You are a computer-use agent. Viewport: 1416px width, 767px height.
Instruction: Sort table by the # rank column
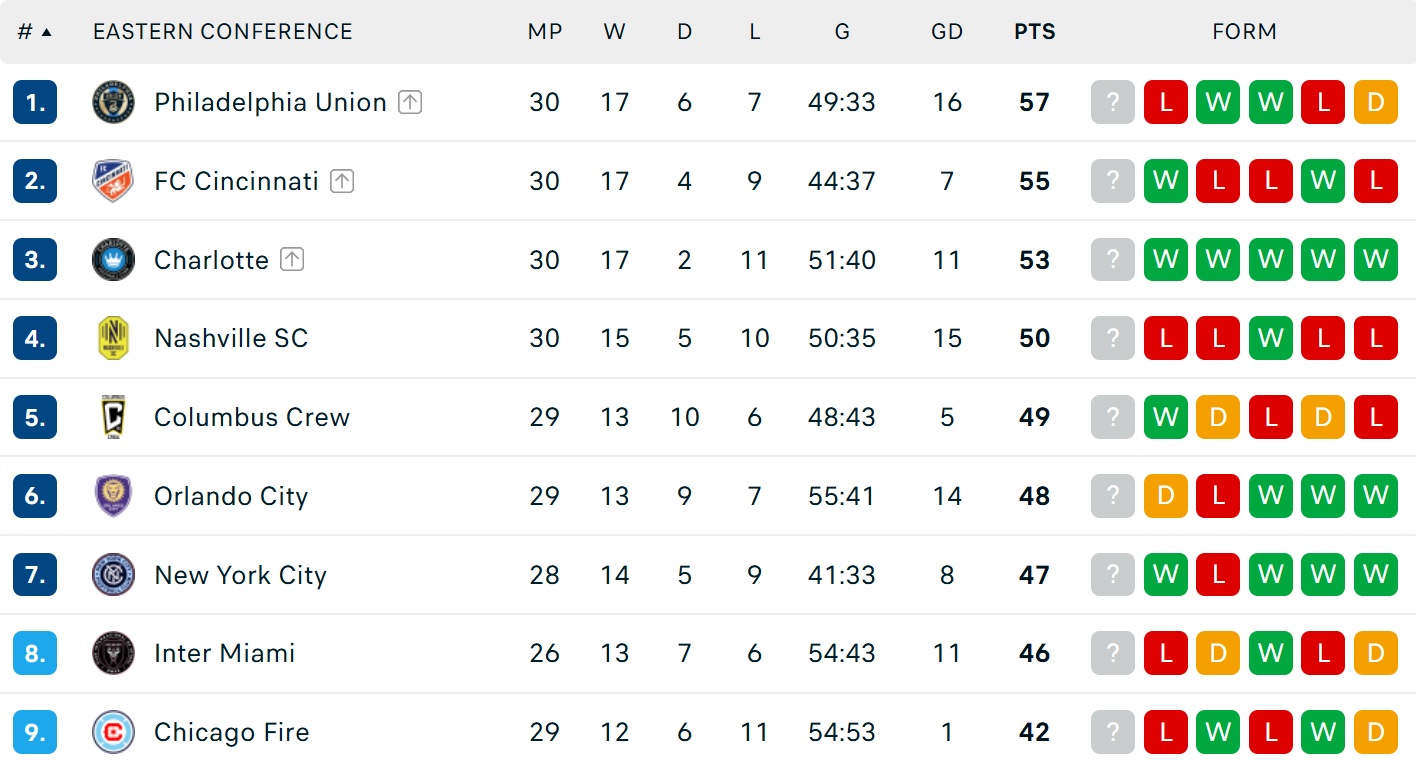click(x=34, y=32)
